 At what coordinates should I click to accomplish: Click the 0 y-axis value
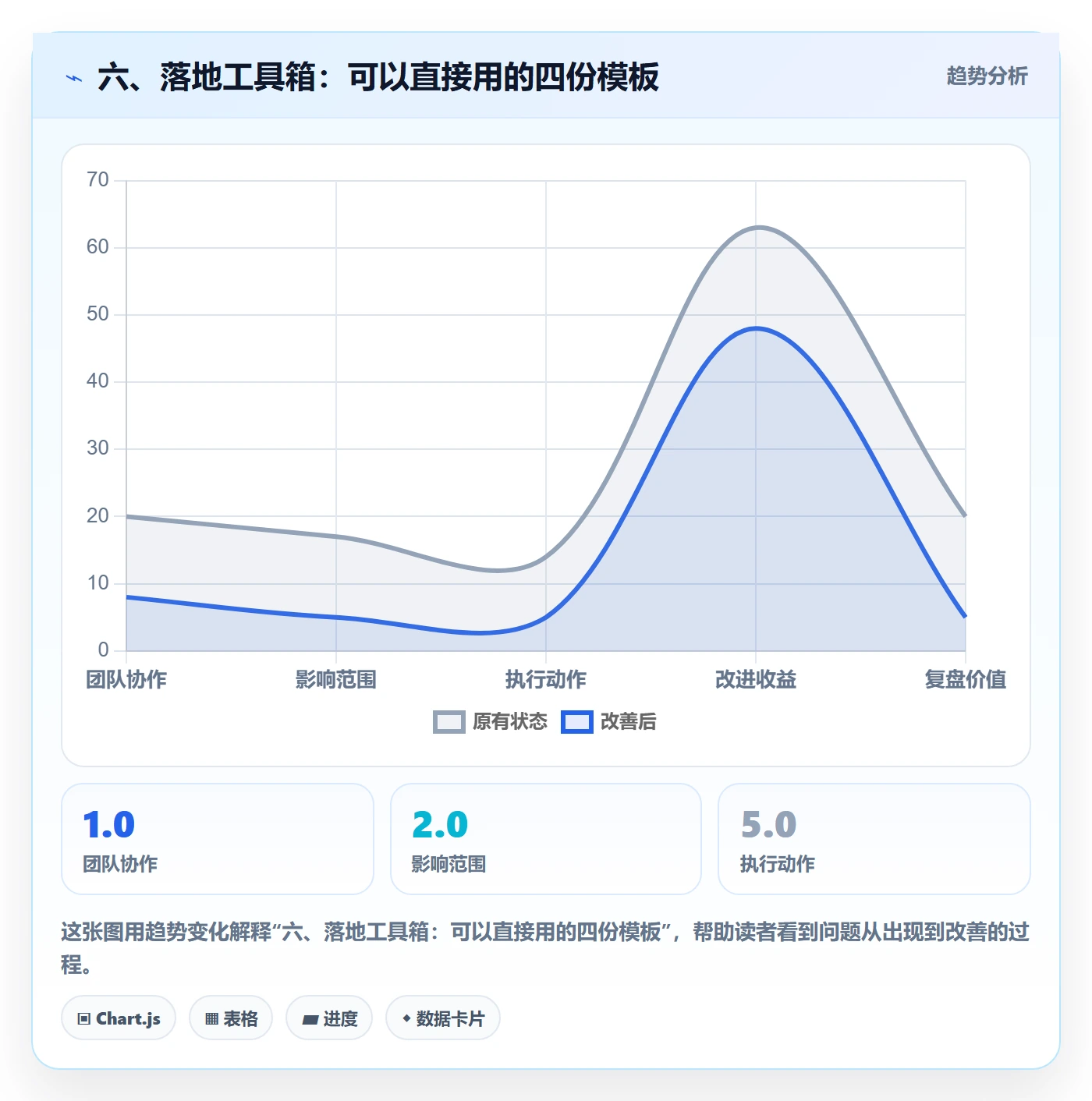click(x=104, y=650)
